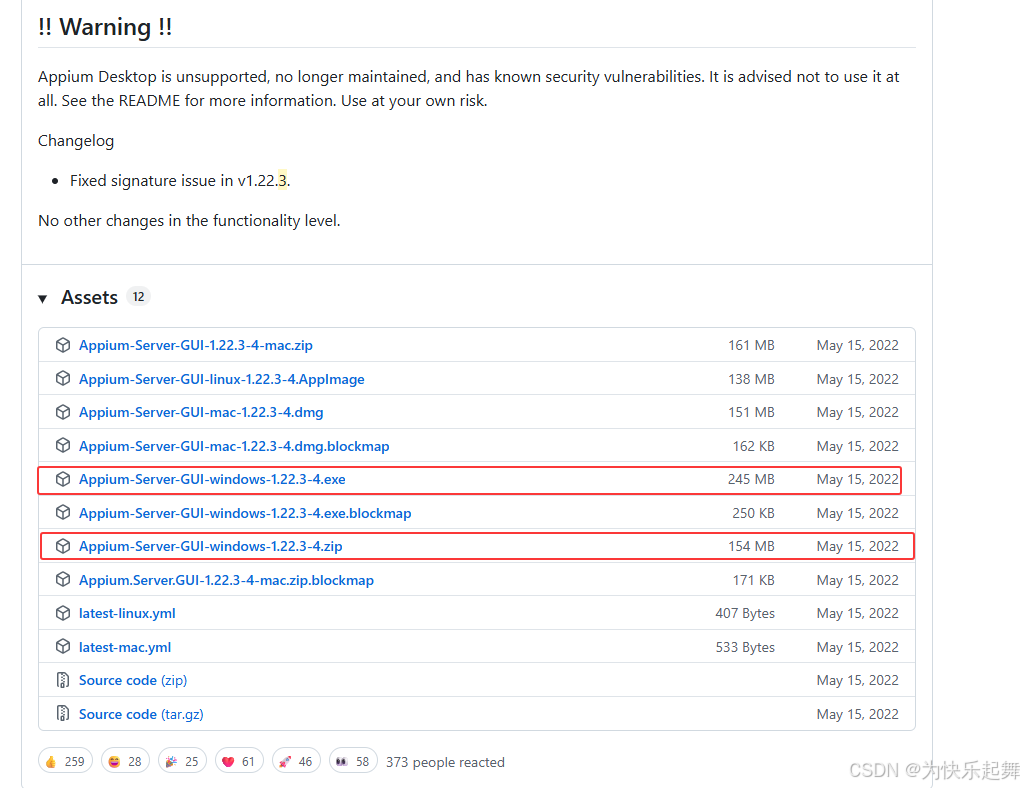
Task: Download Appium-Server-GUI-windows-1.22.3-4.zip
Action: coord(210,546)
